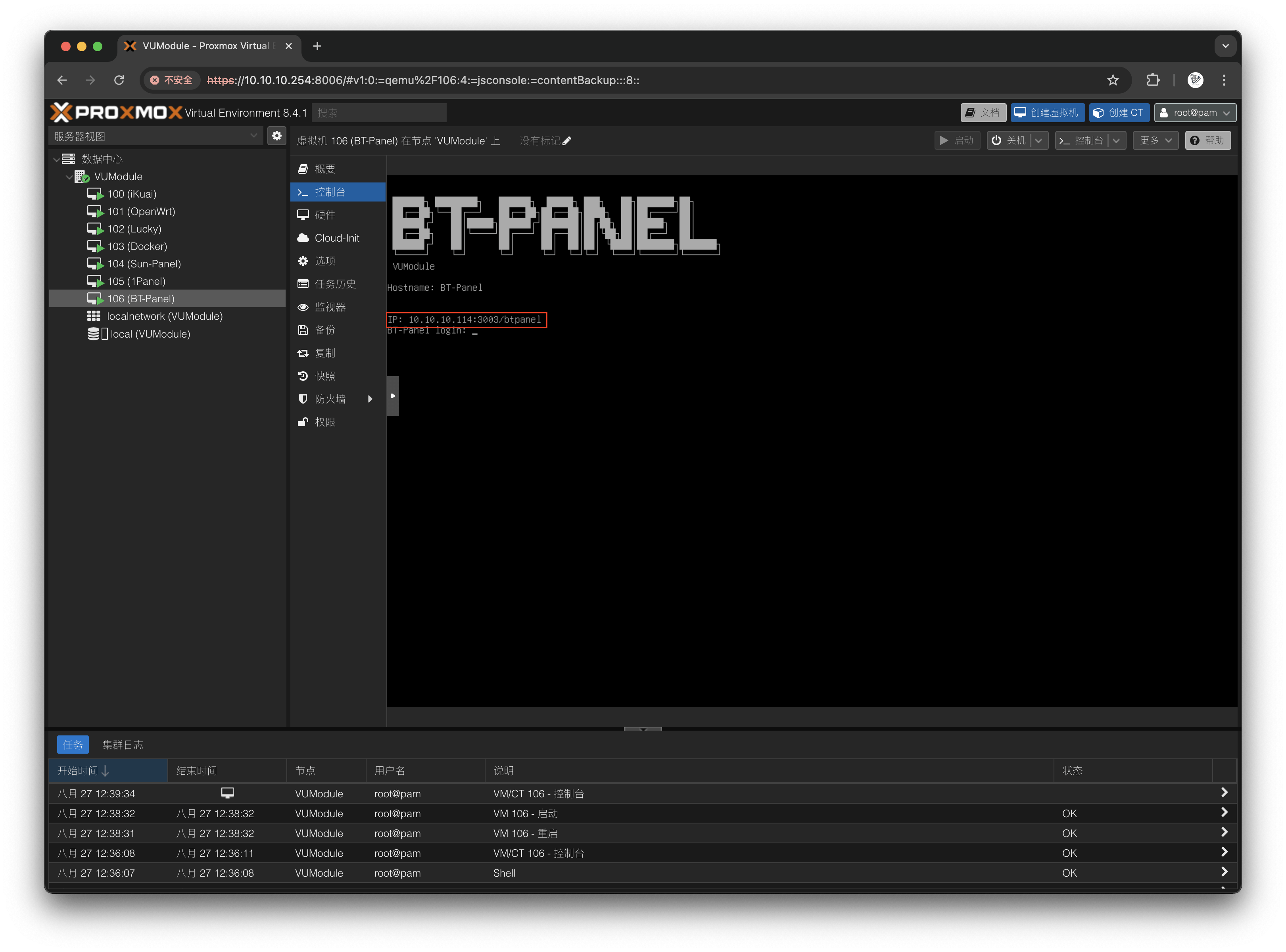Select the Summary (概要) menu item
1286x952 pixels.
pyautogui.click(x=325, y=169)
